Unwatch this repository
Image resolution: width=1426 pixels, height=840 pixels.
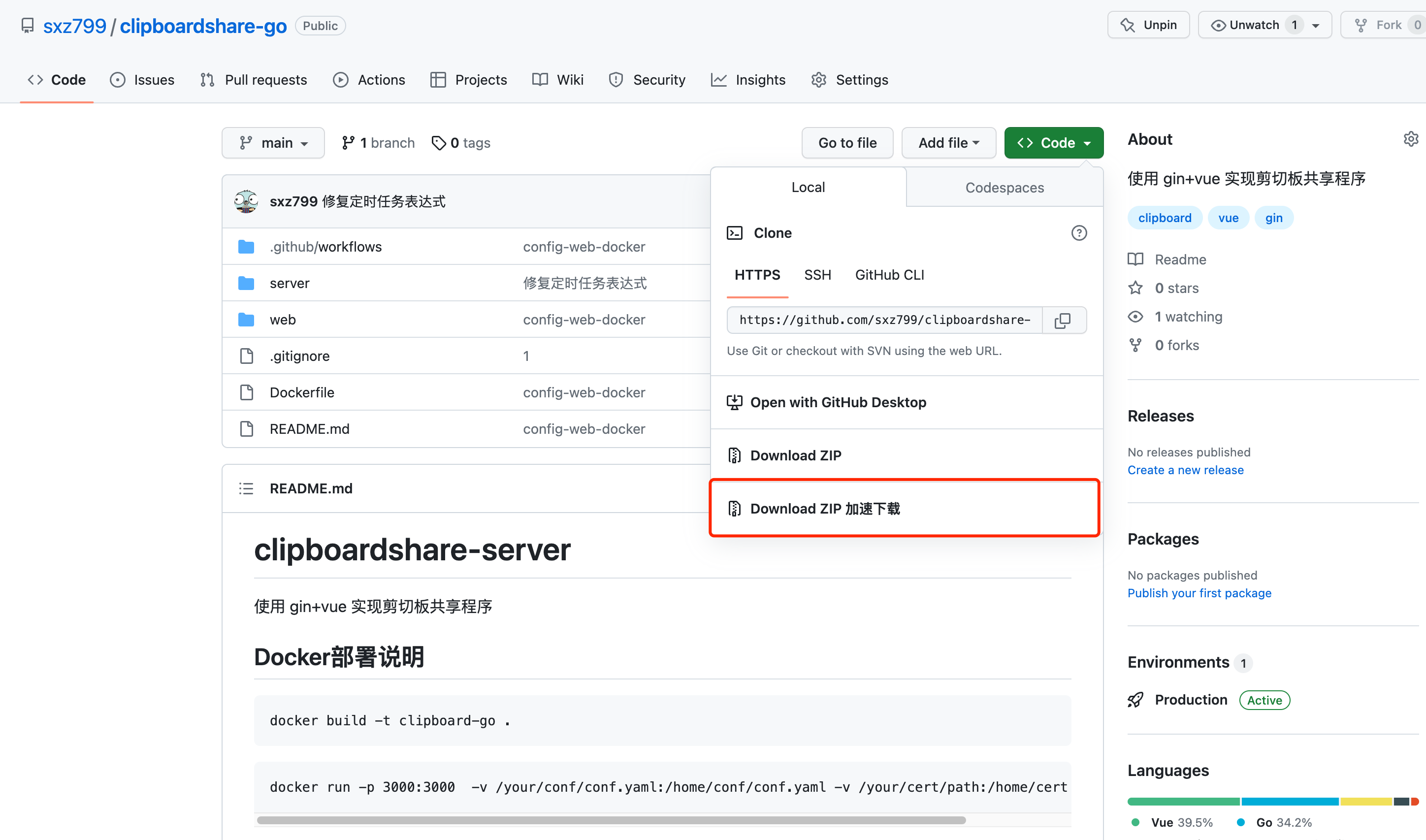point(1245,25)
